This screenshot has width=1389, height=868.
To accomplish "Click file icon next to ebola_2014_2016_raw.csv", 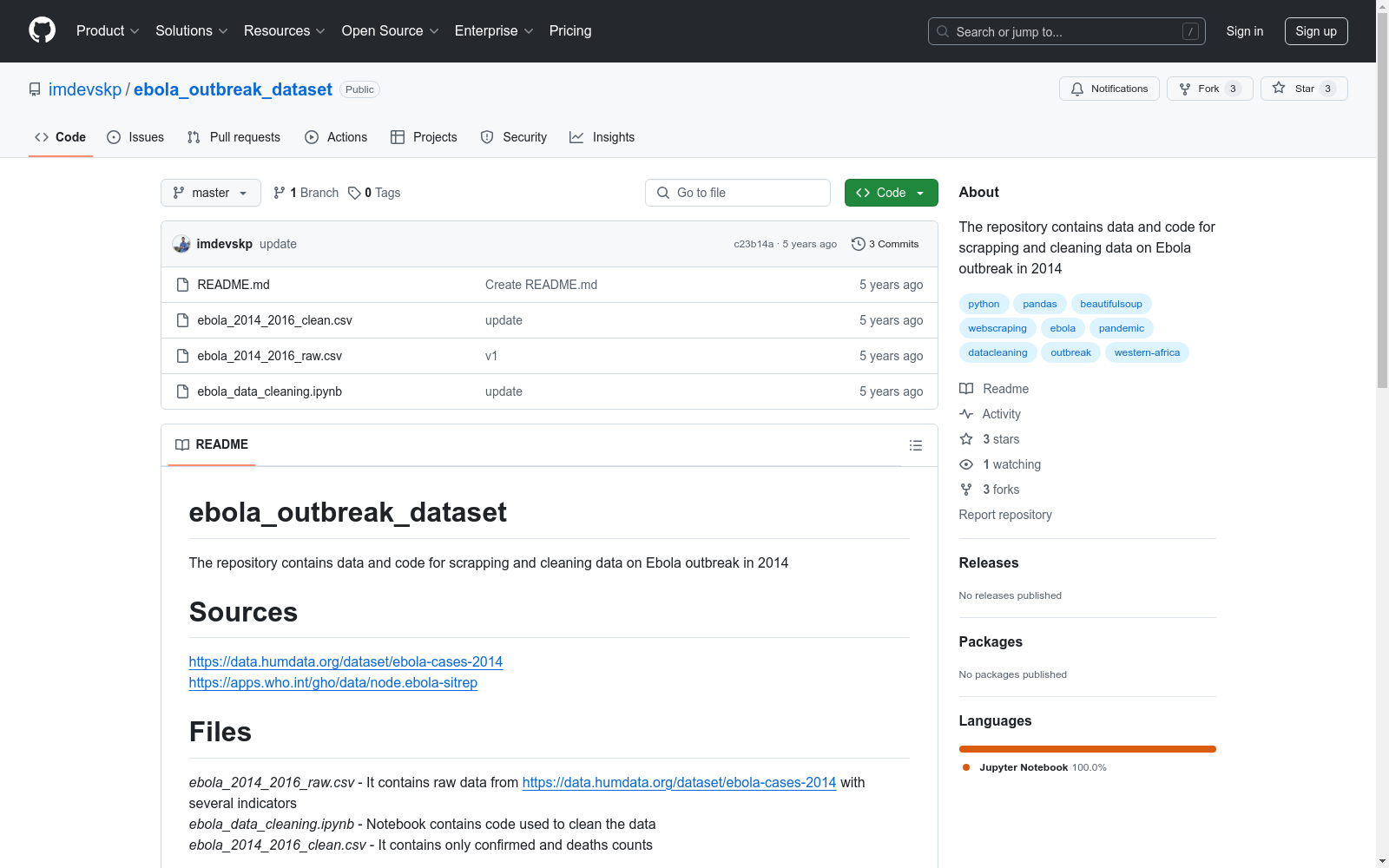I will coord(182,356).
